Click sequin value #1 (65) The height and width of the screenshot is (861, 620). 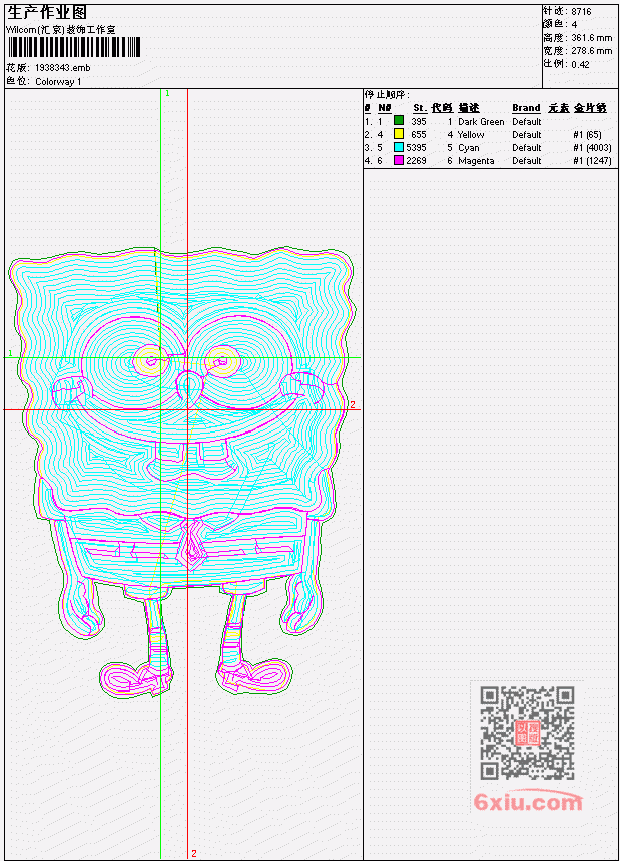coord(587,135)
